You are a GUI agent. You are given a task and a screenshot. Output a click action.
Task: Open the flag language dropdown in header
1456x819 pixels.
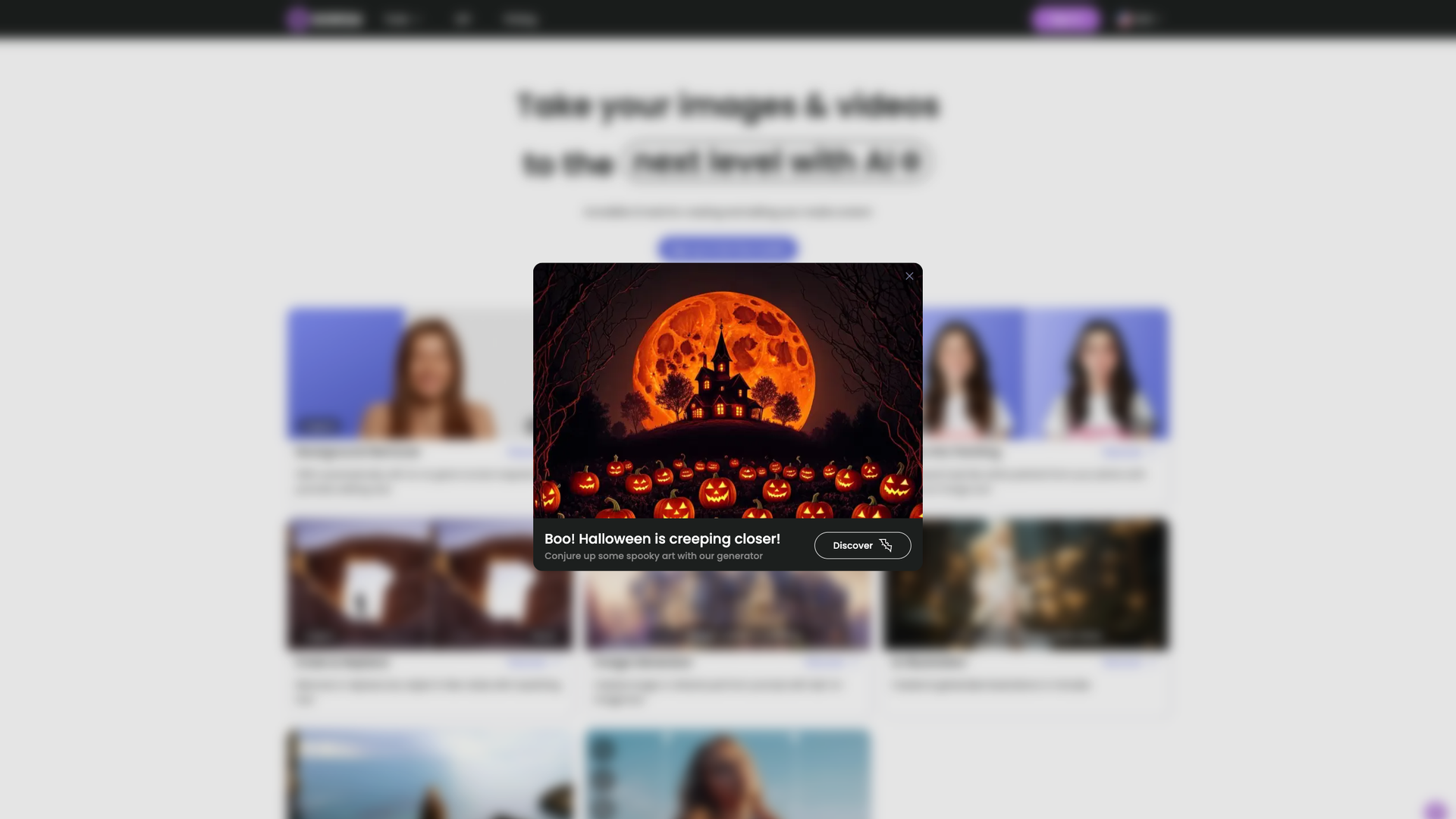coord(1137,19)
